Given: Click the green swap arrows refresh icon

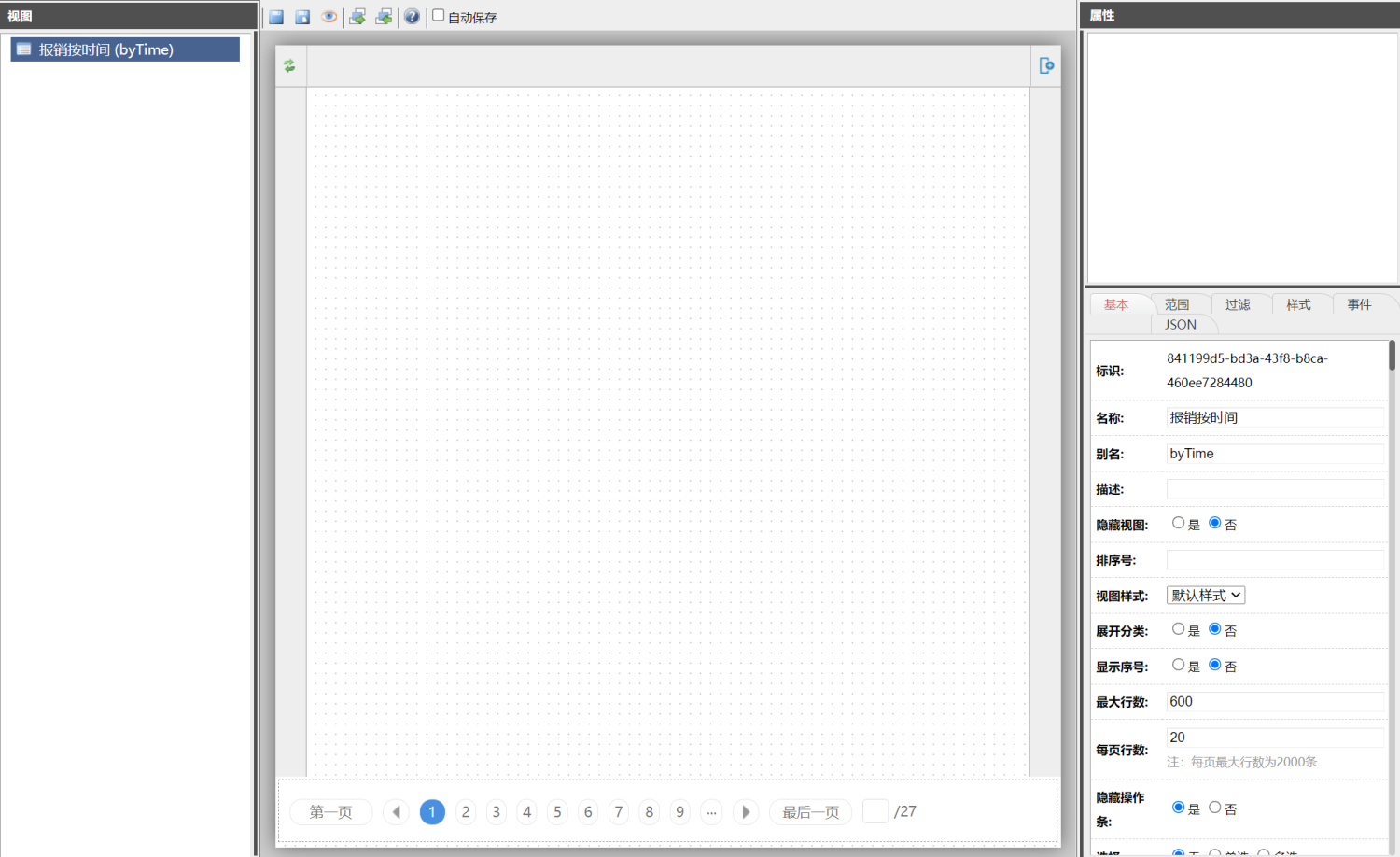Looking at the screenshot, I should point(289,65).
